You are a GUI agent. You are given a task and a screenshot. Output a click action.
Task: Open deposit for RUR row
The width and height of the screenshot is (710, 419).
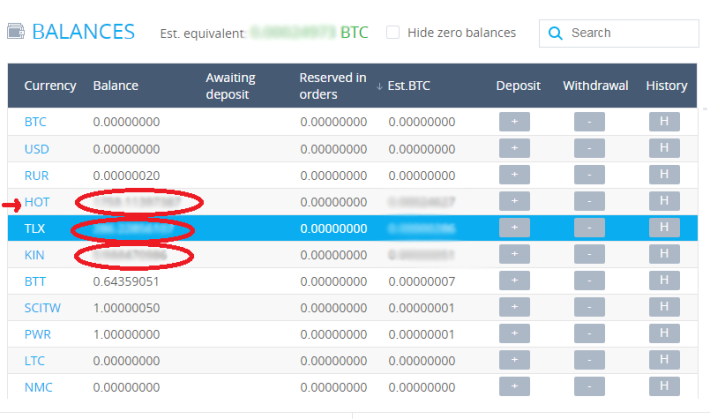pyautogui.click(x=514, y=175)
